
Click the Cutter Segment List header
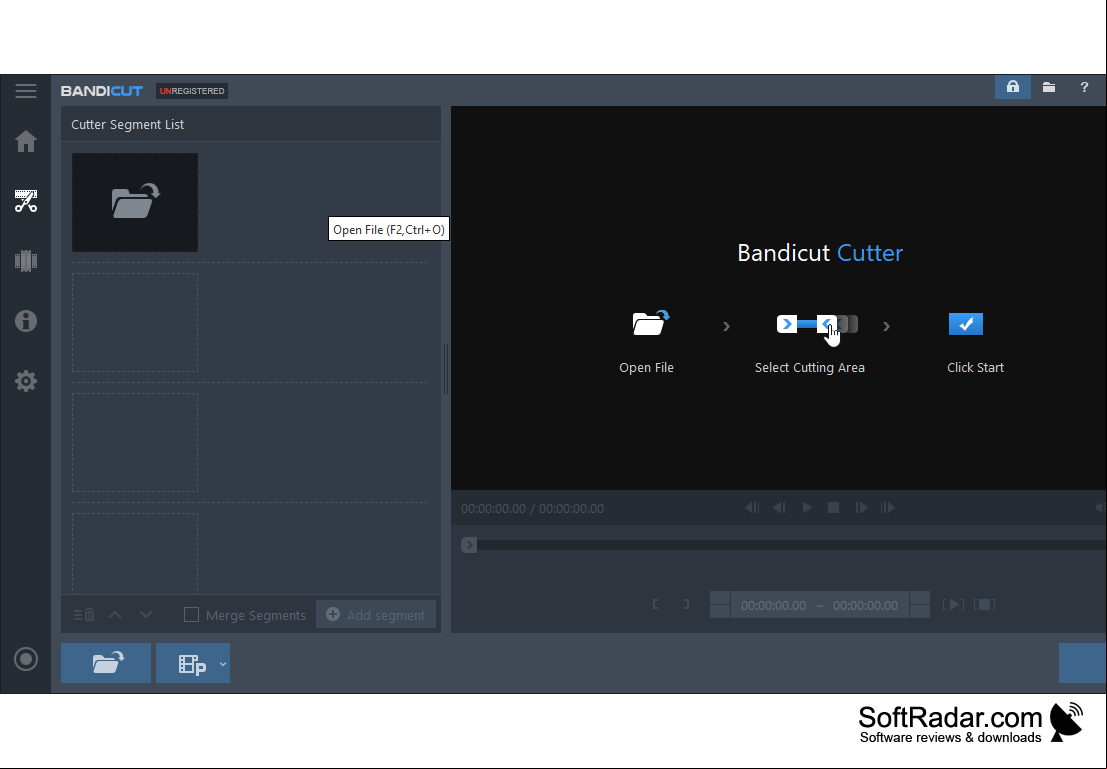(128, 124)
